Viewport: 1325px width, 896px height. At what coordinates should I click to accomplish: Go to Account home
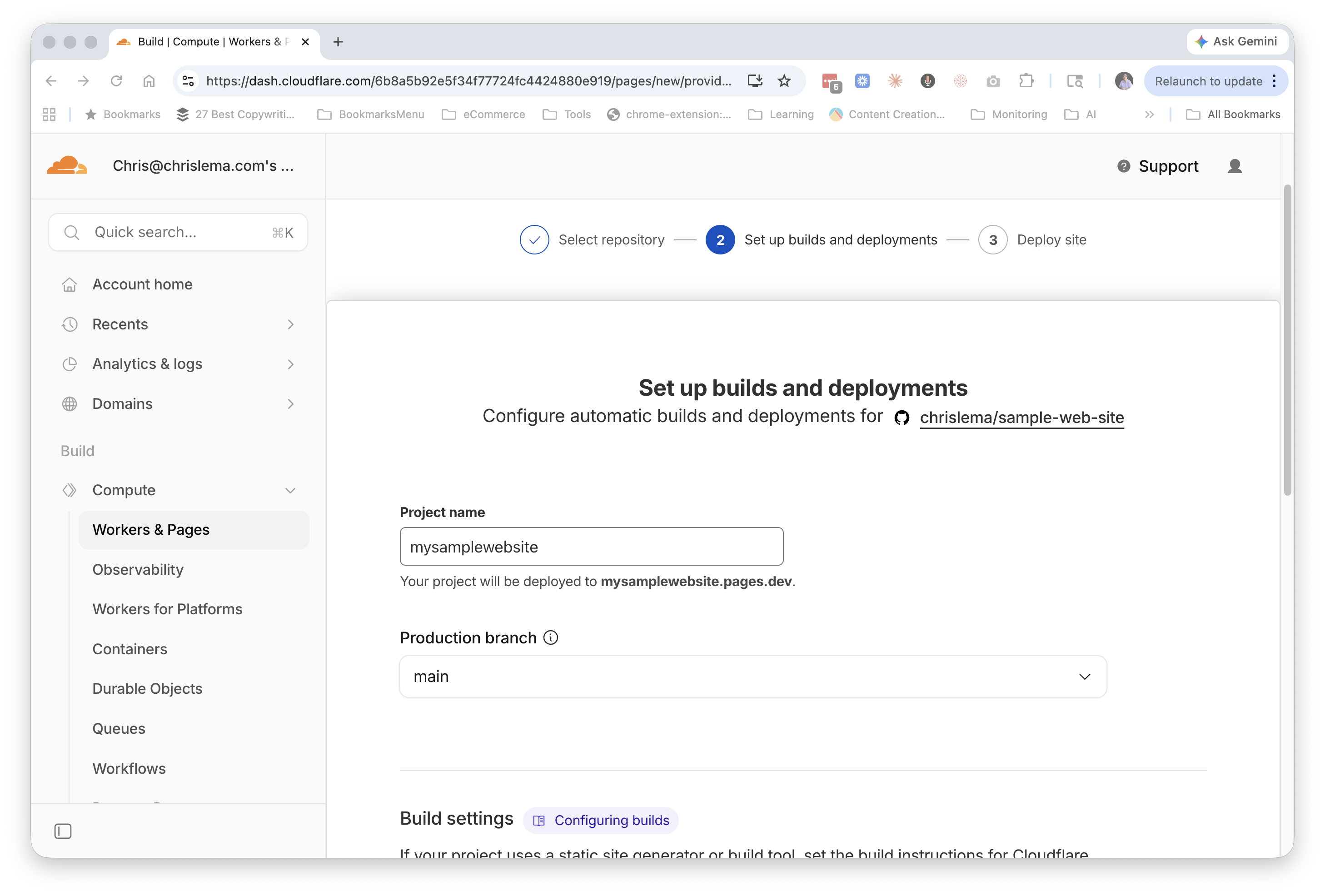click(143, 284)
